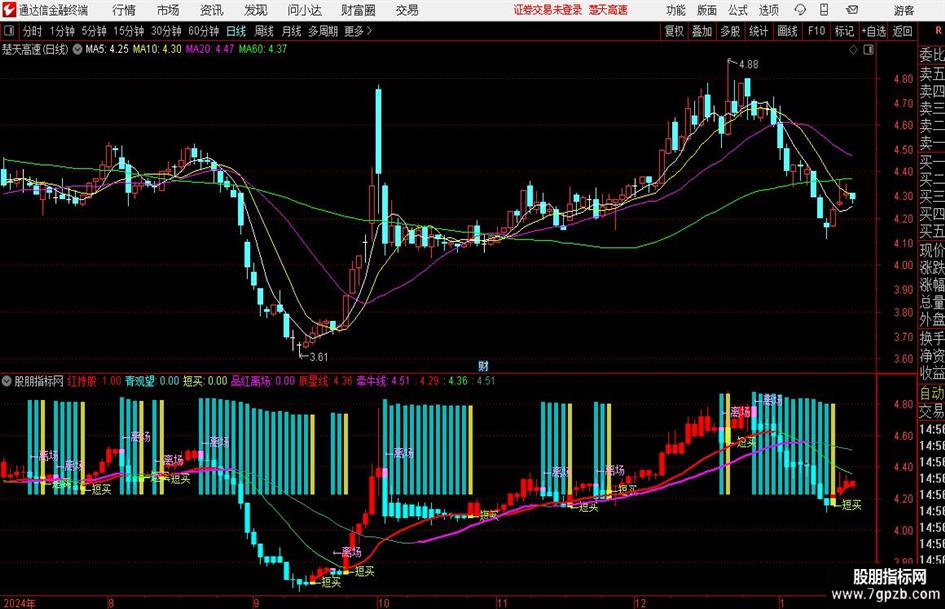Viewport: 945px width, 609px height.
Task: Open the 财富圈 menu
Action: (358, 10)
